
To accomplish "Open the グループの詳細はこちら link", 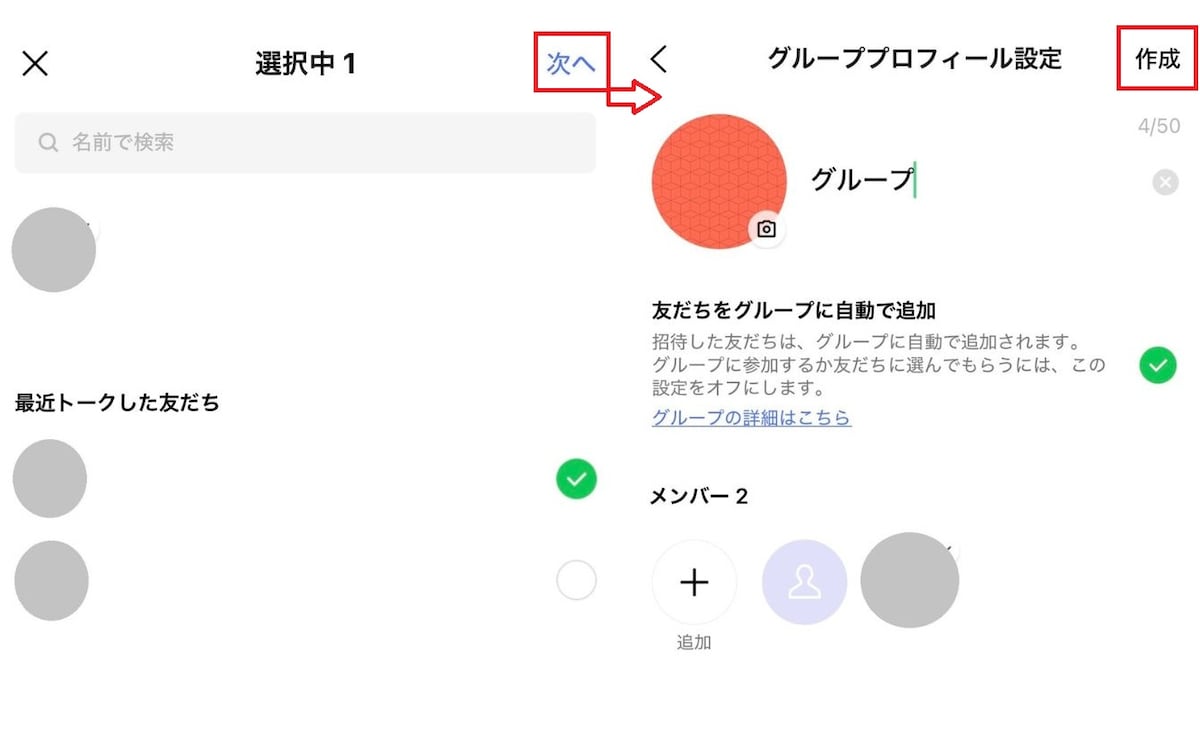I will tap(751, 417).
